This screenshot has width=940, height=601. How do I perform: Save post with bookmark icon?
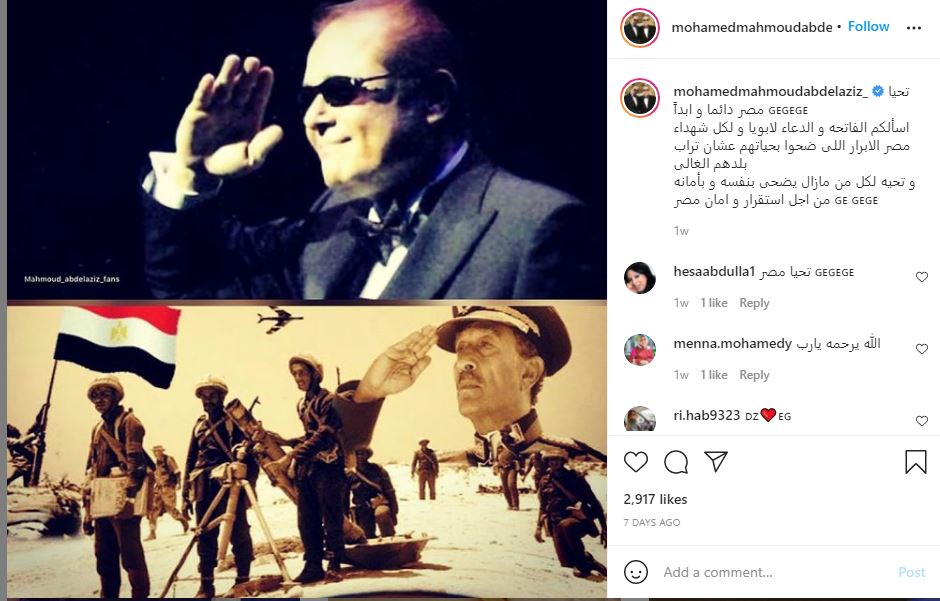(915, 462)
